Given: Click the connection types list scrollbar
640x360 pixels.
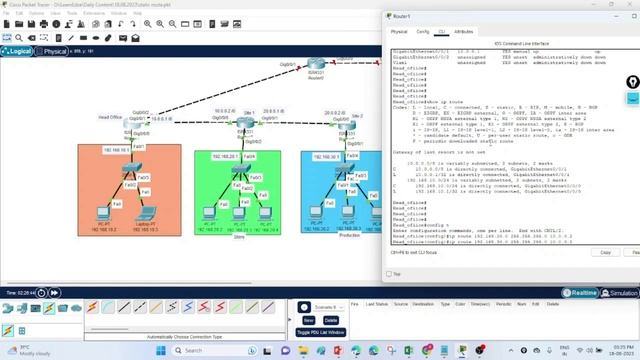Looking at the screenshot, I should coord(109,329).
